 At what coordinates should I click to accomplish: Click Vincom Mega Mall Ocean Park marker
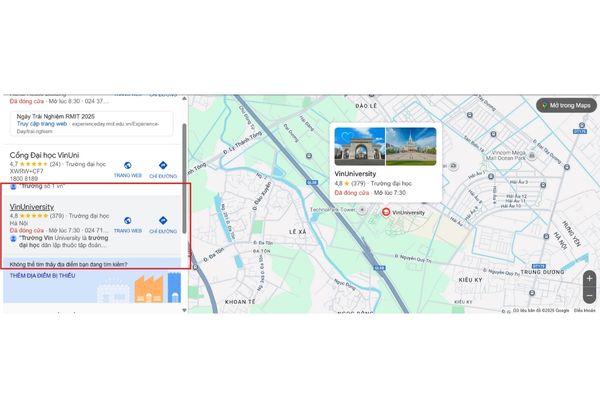click(532, 155)
